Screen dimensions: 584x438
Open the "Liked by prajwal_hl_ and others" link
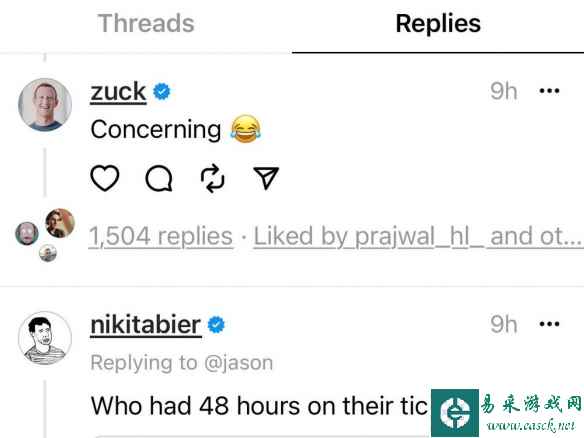tap(418, 237)
